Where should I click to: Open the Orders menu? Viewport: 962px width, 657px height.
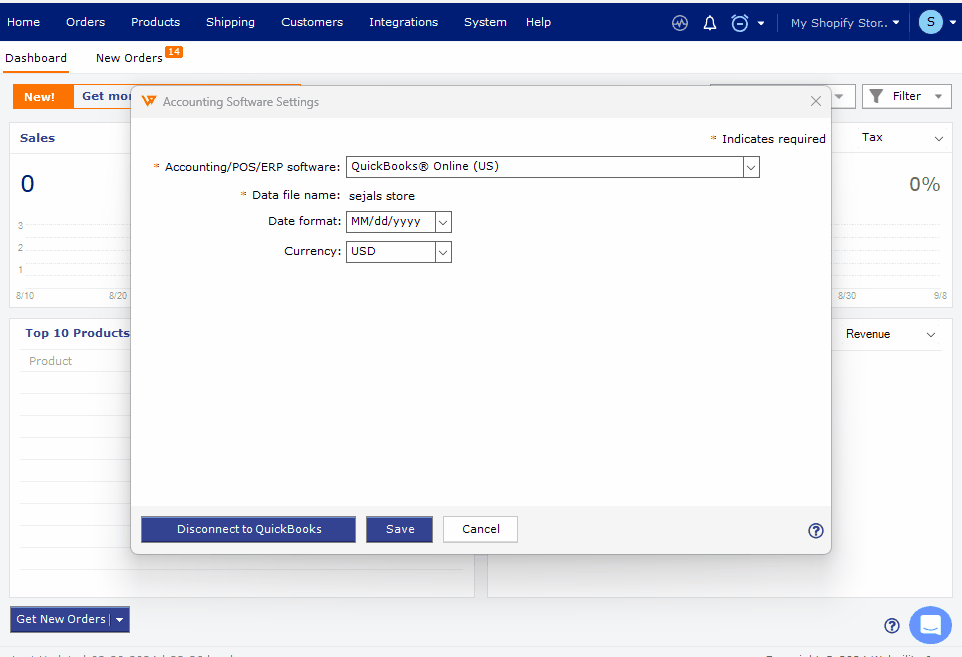coord(85,22)
